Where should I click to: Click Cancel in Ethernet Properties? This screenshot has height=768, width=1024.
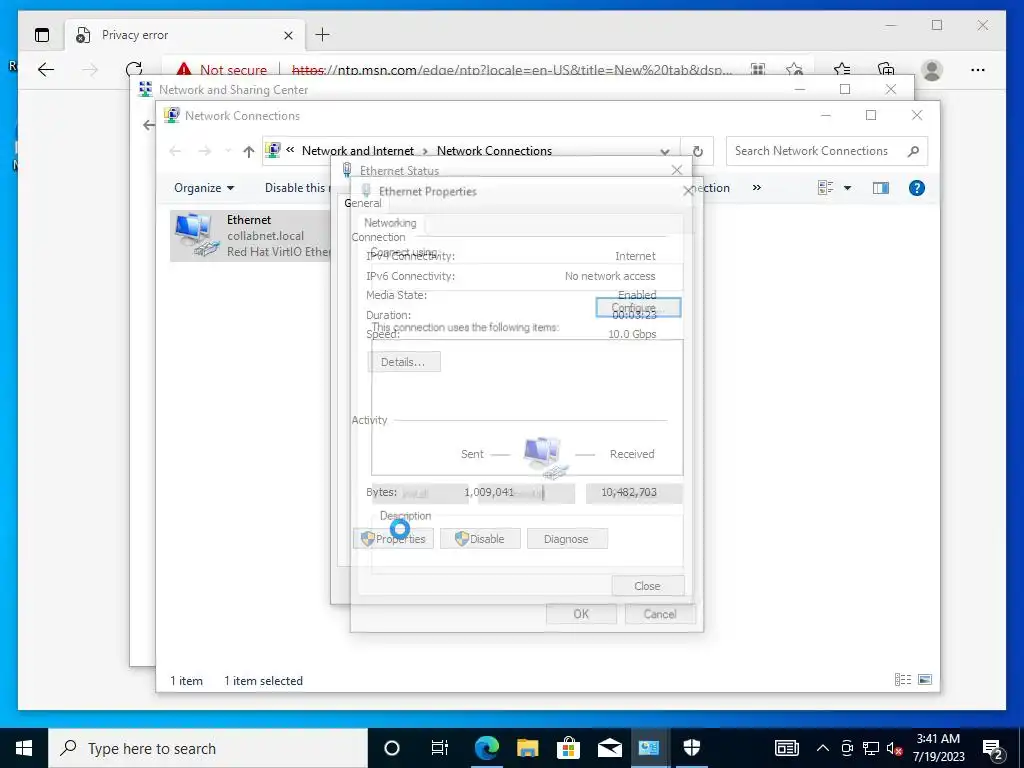pyautogui.click(x=660, y=614)
